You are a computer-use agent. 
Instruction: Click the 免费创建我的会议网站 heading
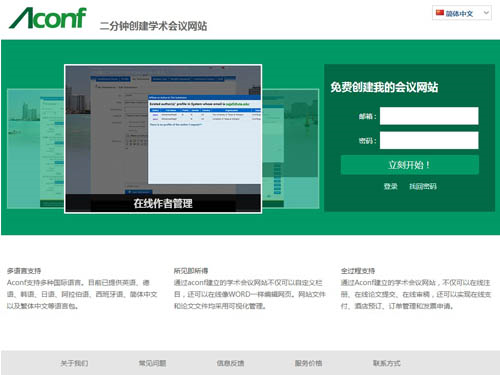[x=384, y=87]
